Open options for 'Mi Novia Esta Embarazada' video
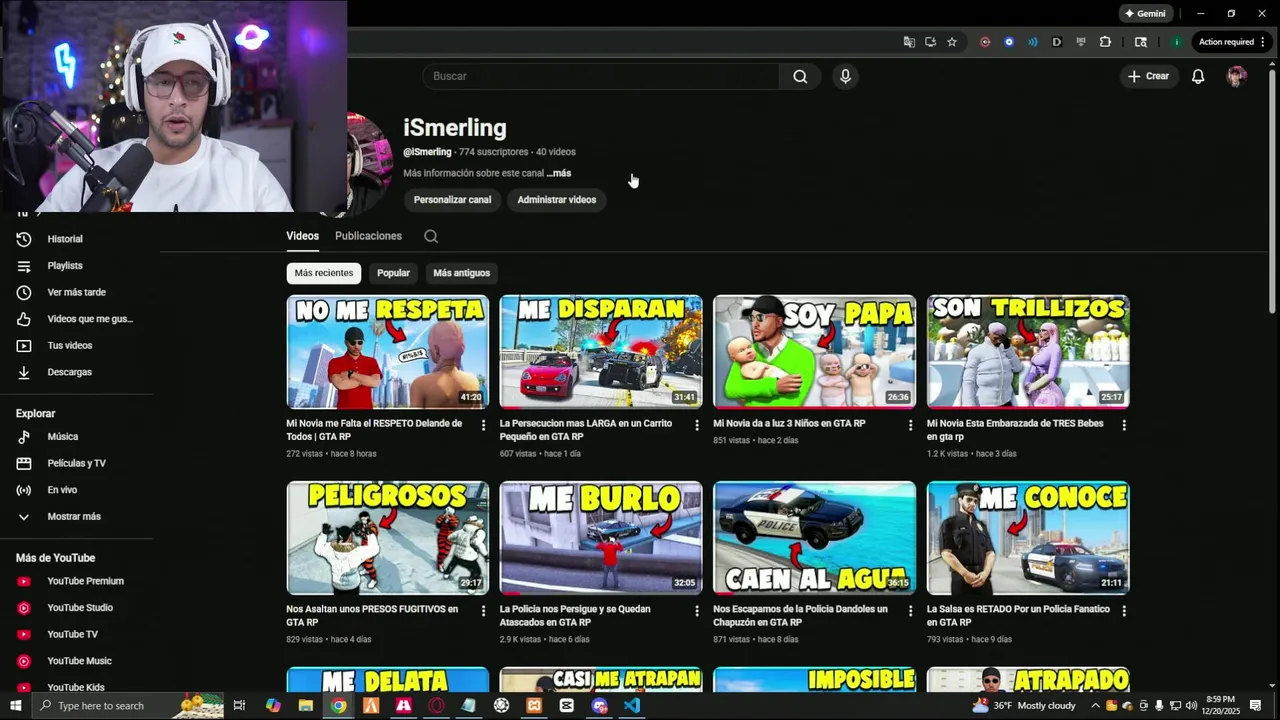 pos(1124,425)
